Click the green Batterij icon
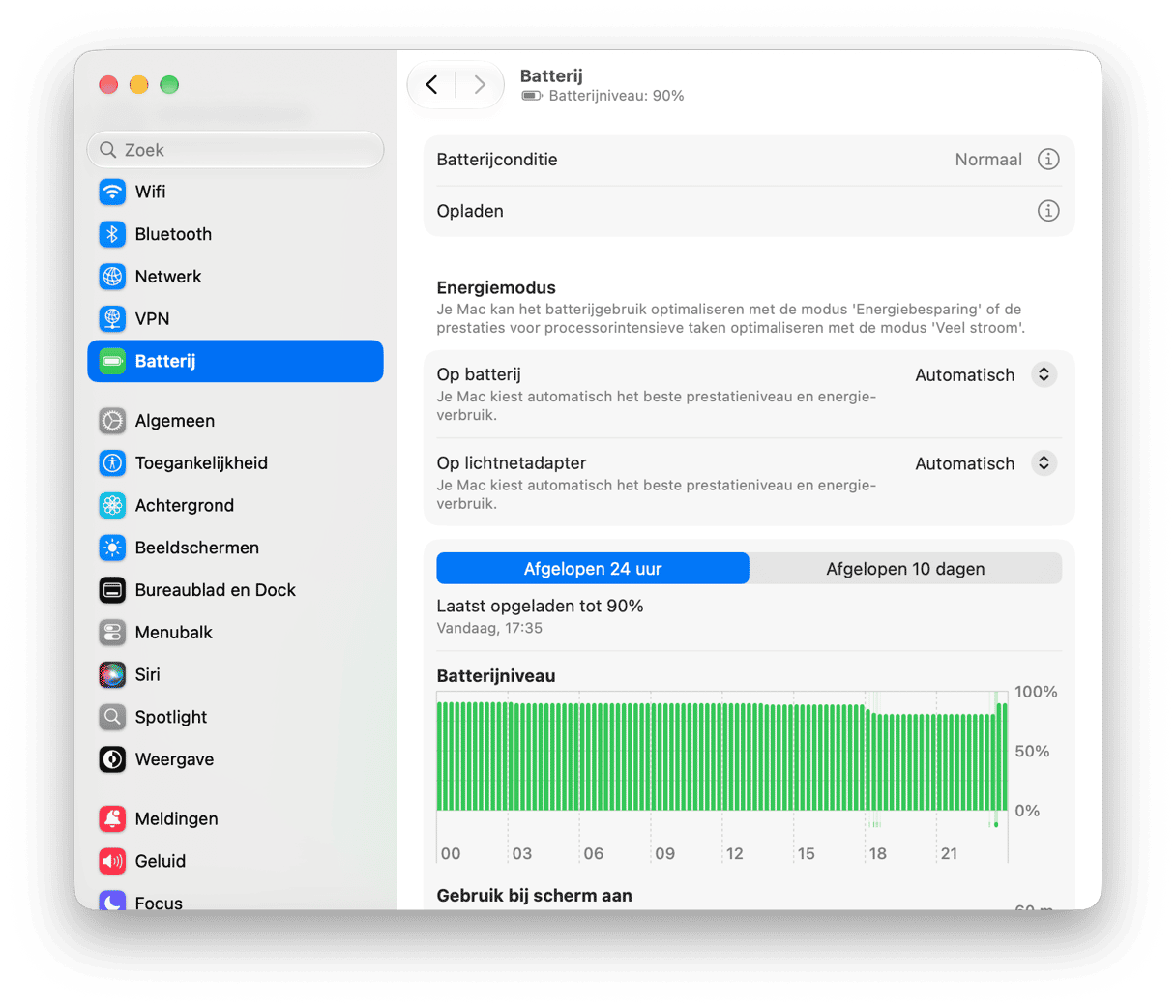The height and width of the screenshot is (1008, 1176). [112, 361]
